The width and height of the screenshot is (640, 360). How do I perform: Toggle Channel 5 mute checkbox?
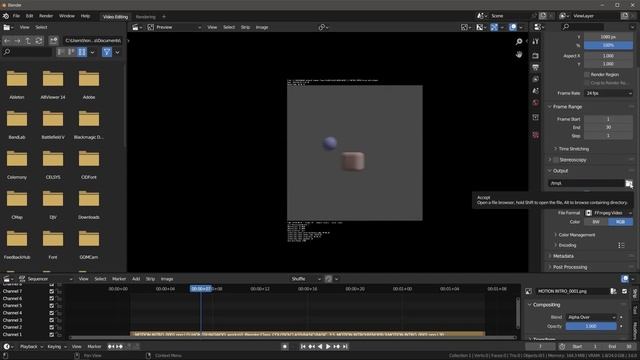[51, 306]
